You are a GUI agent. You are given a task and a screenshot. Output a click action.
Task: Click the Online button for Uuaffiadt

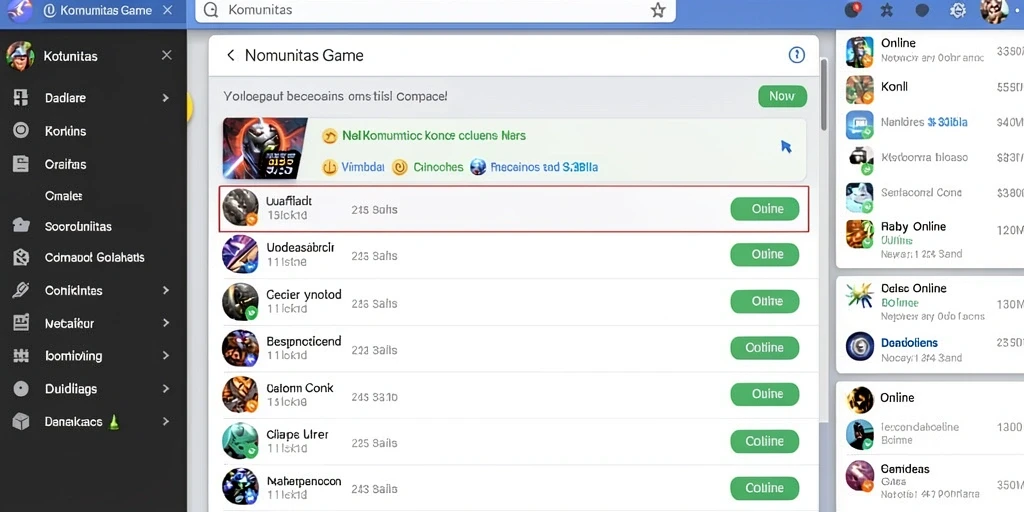coord(765,209)
